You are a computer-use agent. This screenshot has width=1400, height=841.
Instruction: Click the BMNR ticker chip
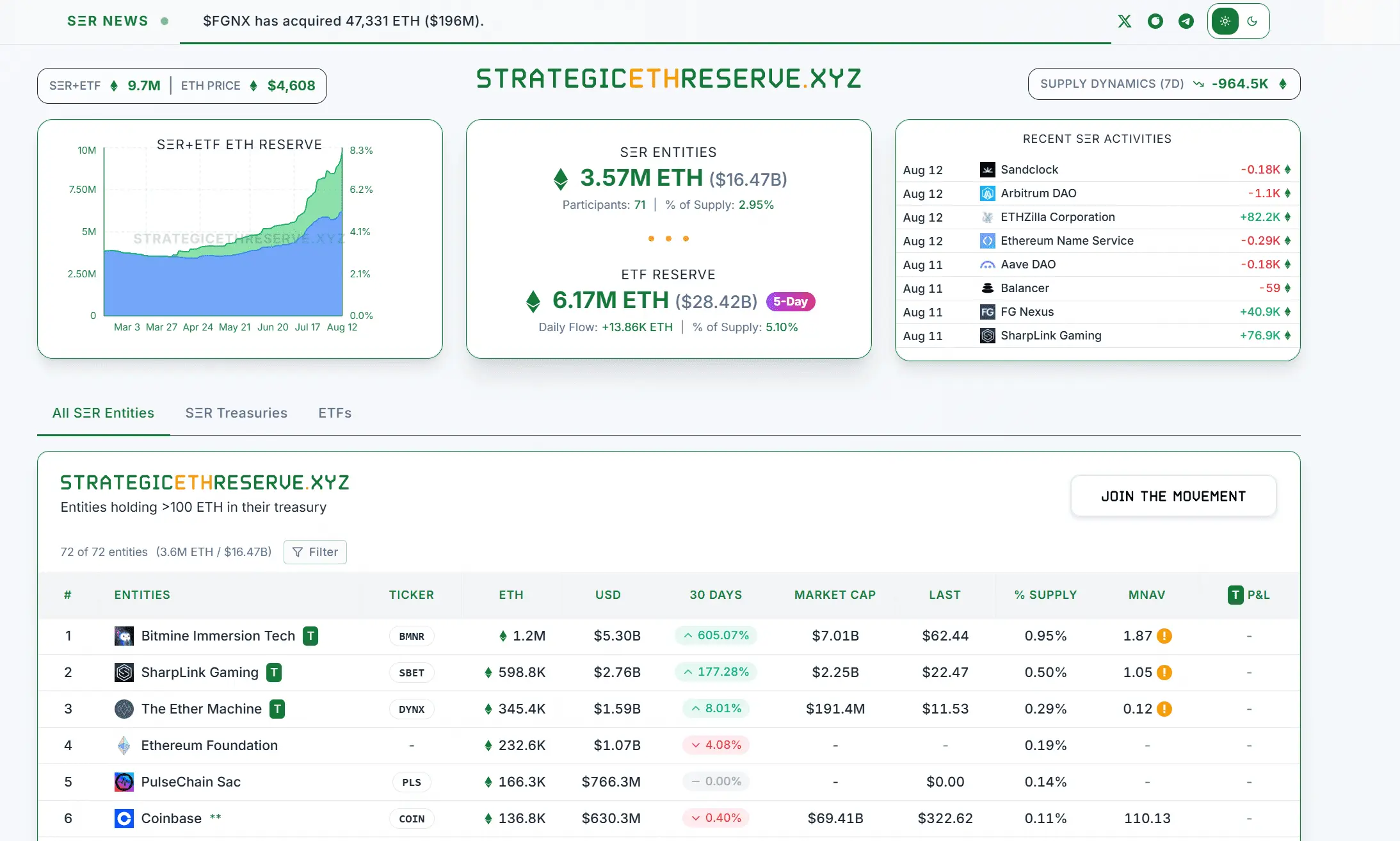pyautogui.click(x=412, y=636)
